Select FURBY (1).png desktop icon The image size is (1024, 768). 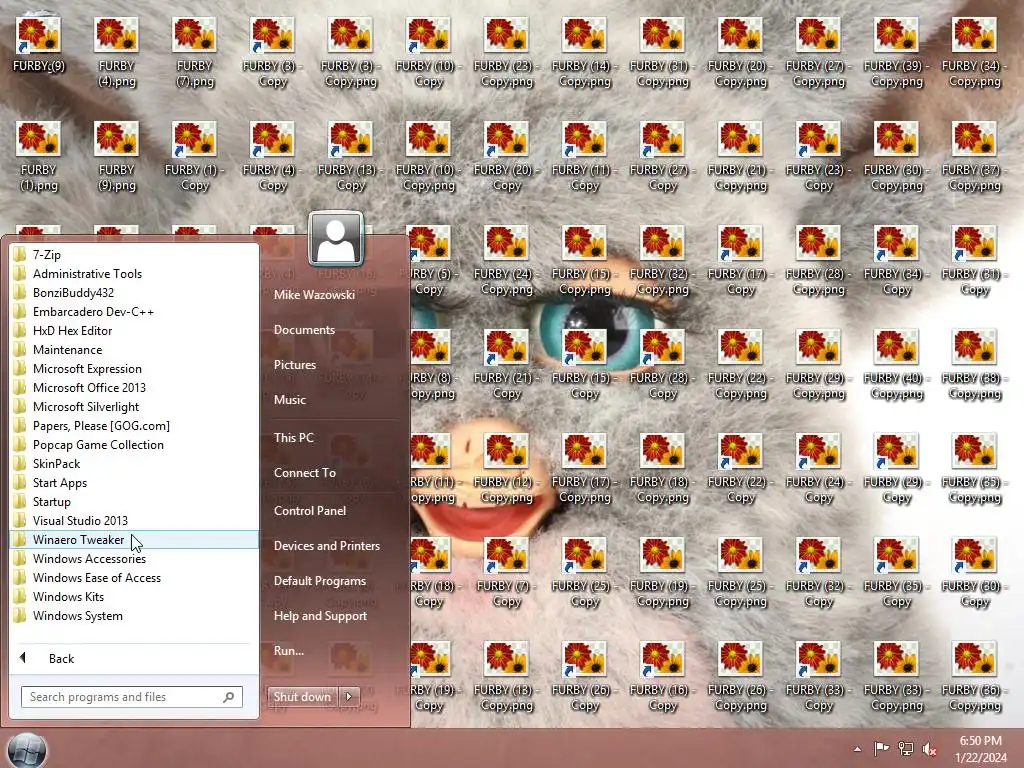[39, 156]
